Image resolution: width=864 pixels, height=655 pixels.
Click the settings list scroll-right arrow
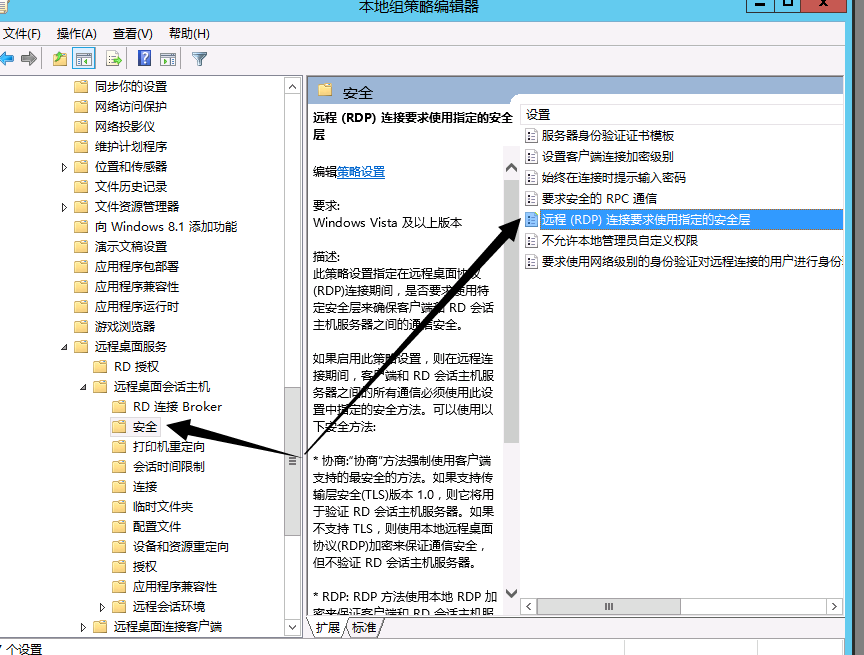(834, 607)
